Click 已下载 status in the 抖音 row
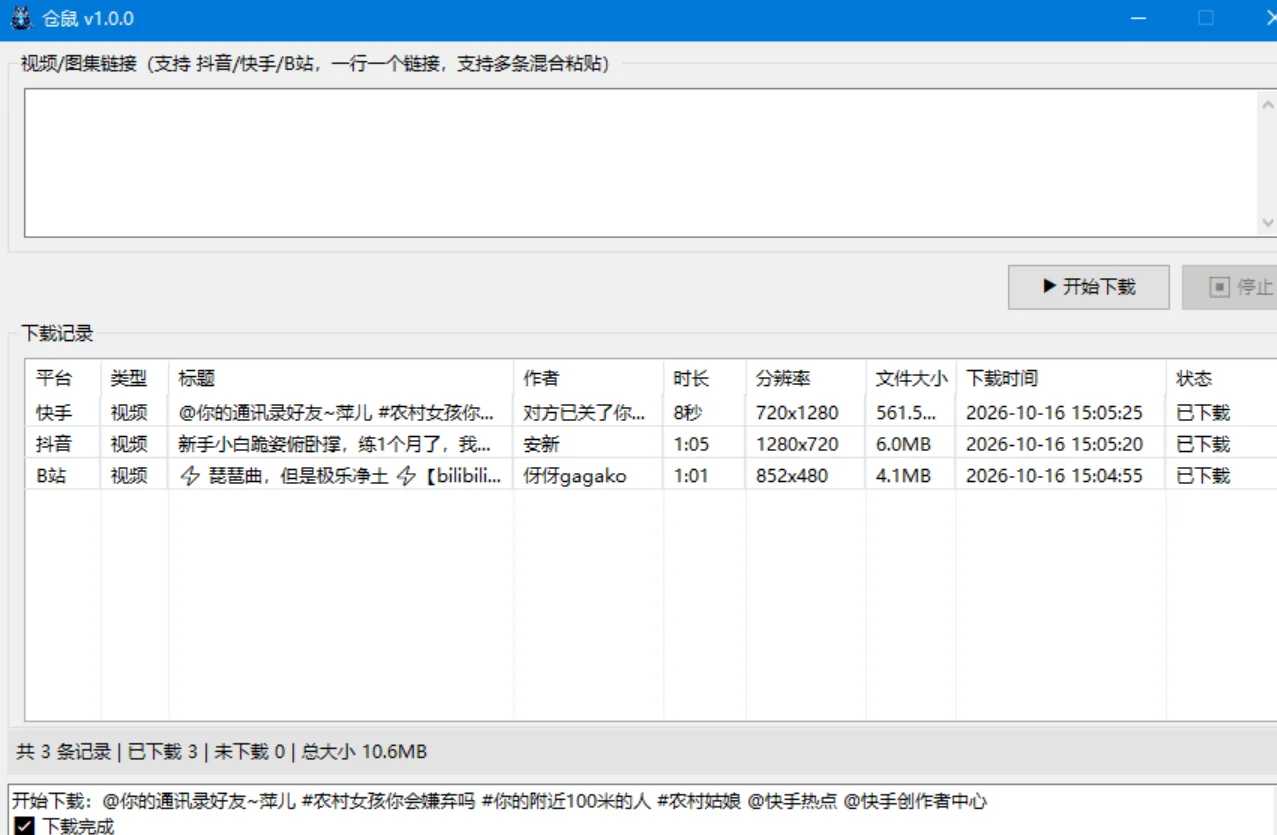Viewport: 1277px width, 835px height. (1203, 444)
